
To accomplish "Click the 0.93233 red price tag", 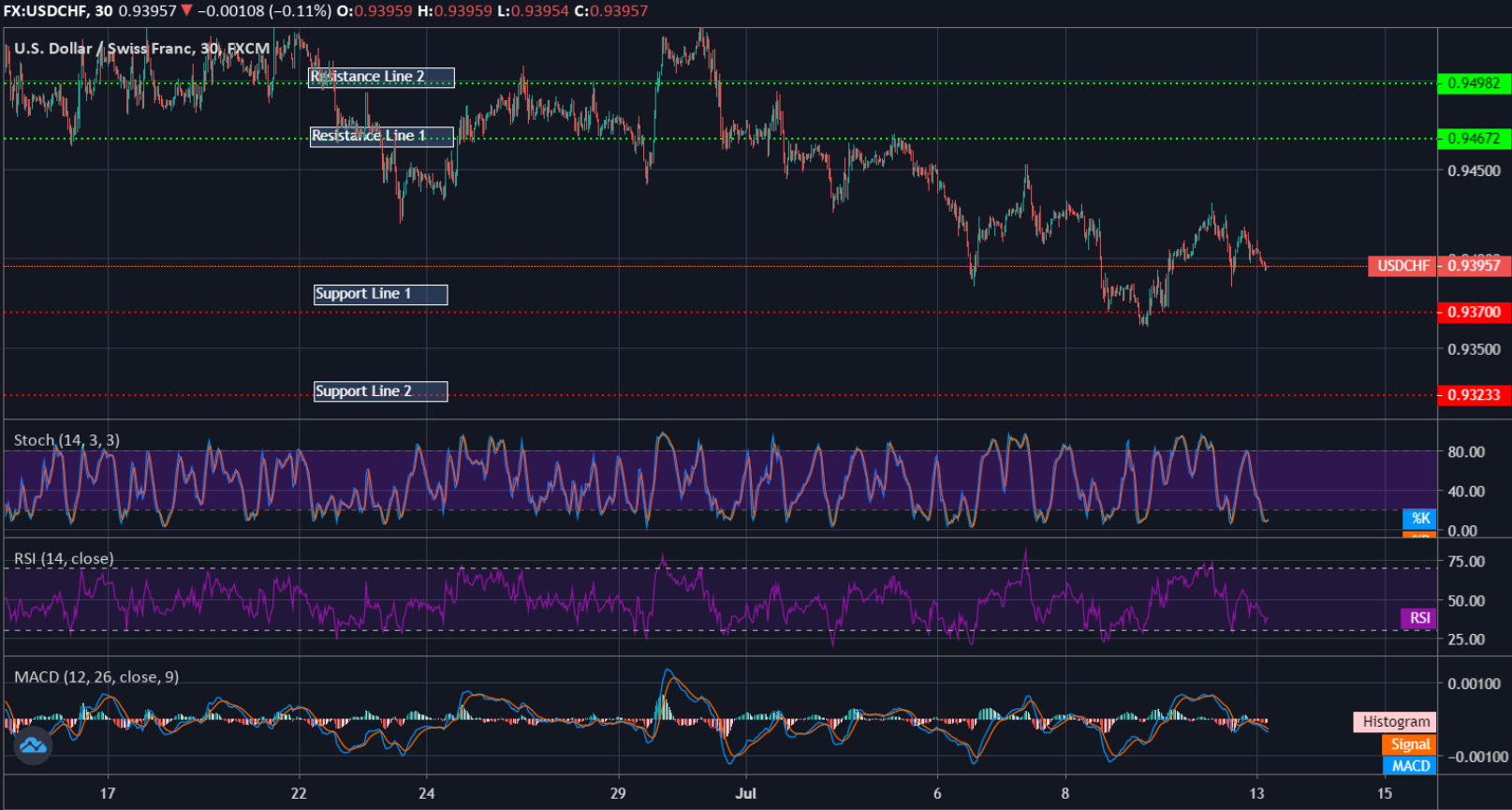I will pyautogui.click(x=1474, y=395).
